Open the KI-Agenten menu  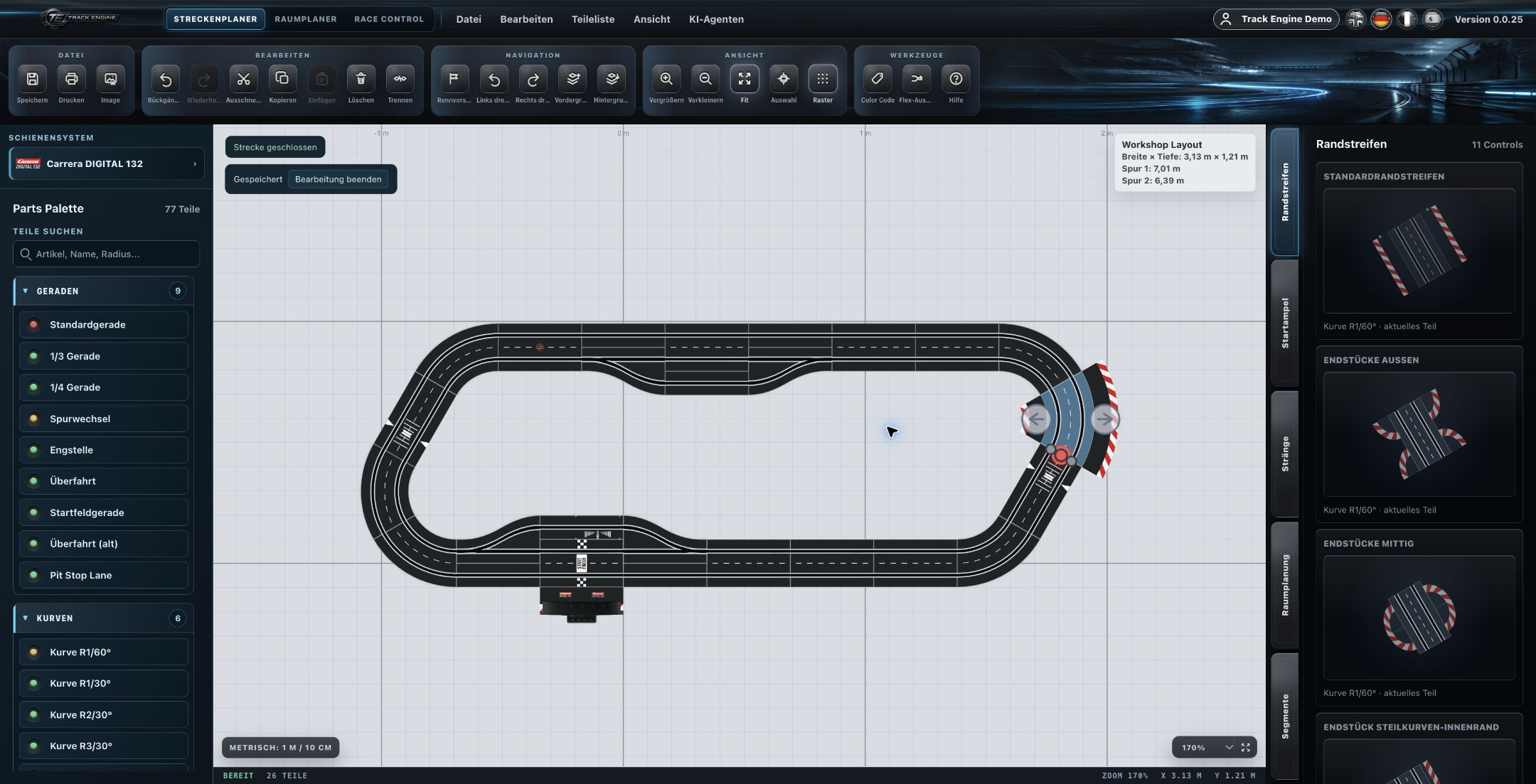(x=716, y=19)
